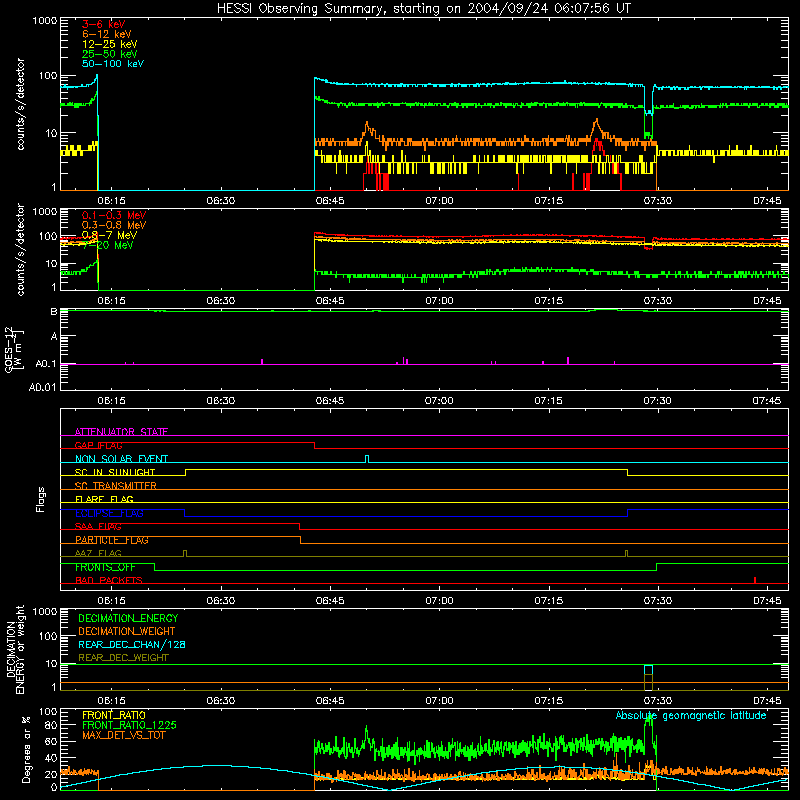Click the AAZ_FLAG label
800x800 pixels.
(98, 553)
